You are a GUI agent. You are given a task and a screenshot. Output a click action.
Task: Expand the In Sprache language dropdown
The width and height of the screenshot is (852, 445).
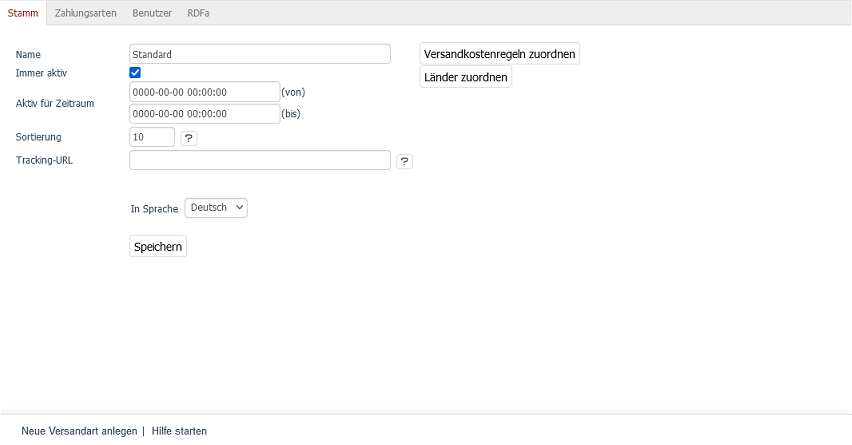tap(216, 208)
